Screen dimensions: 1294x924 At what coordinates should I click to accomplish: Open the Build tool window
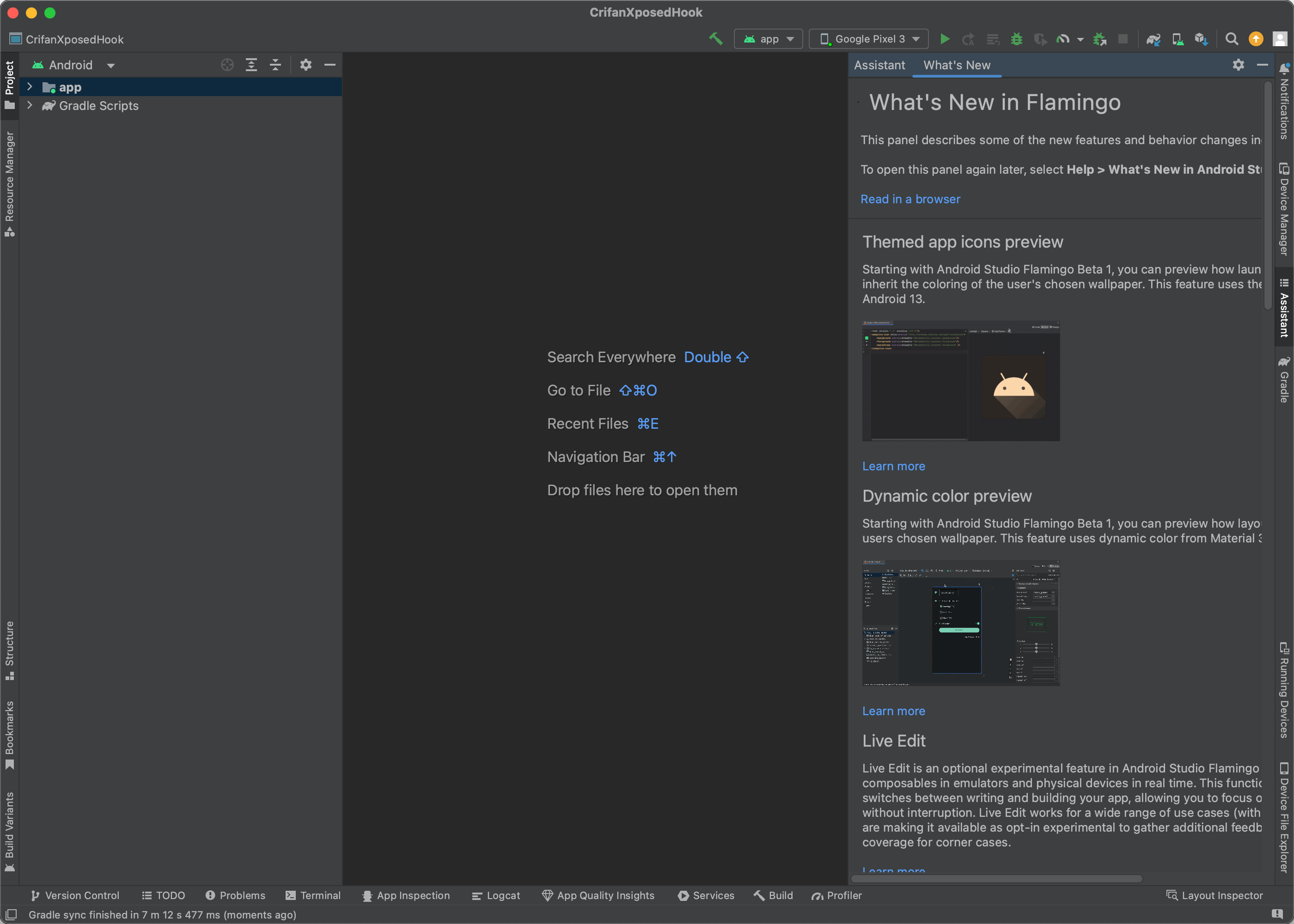click(773, 895)
